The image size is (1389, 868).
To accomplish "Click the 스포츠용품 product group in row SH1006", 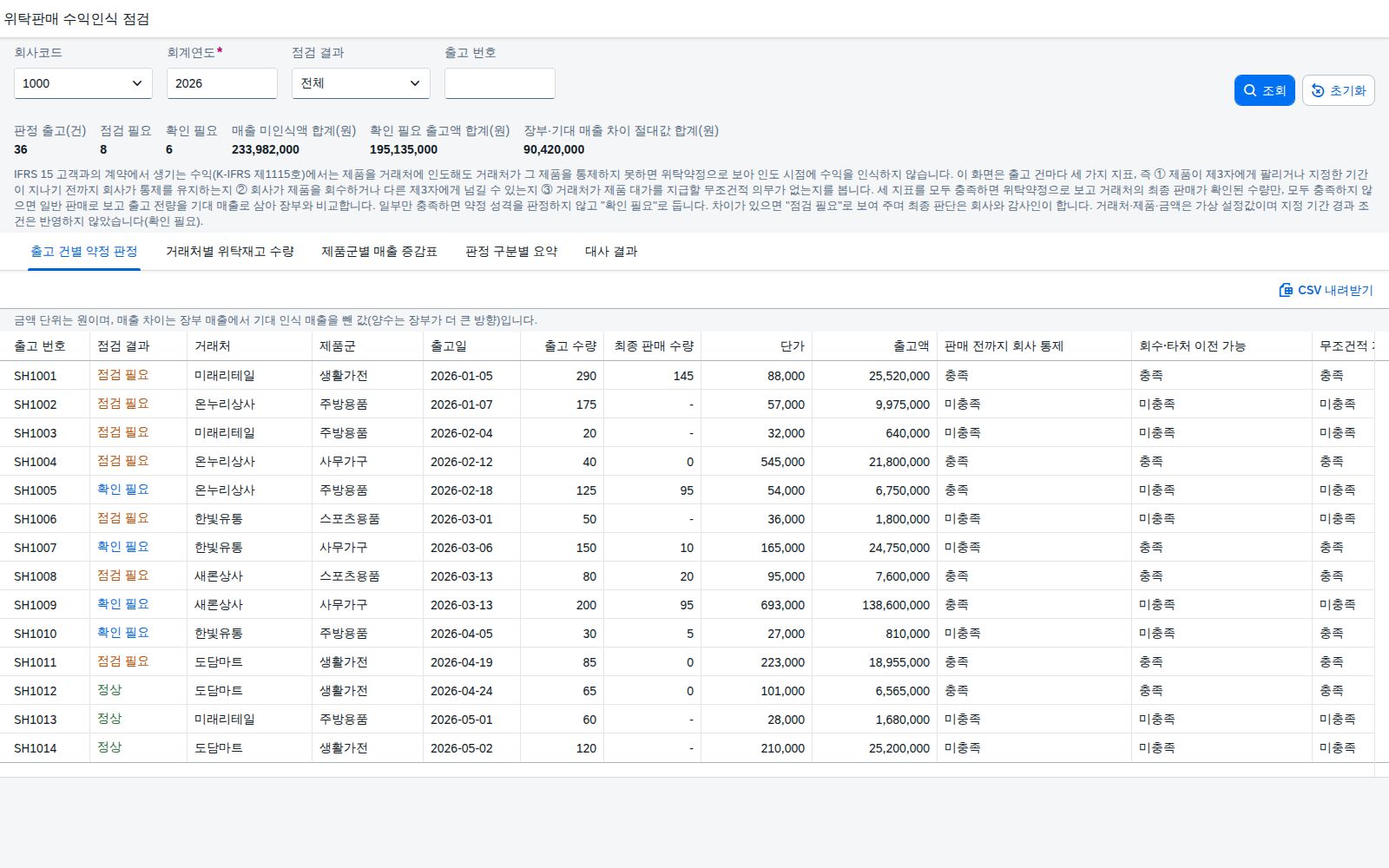I will point(350,519).
